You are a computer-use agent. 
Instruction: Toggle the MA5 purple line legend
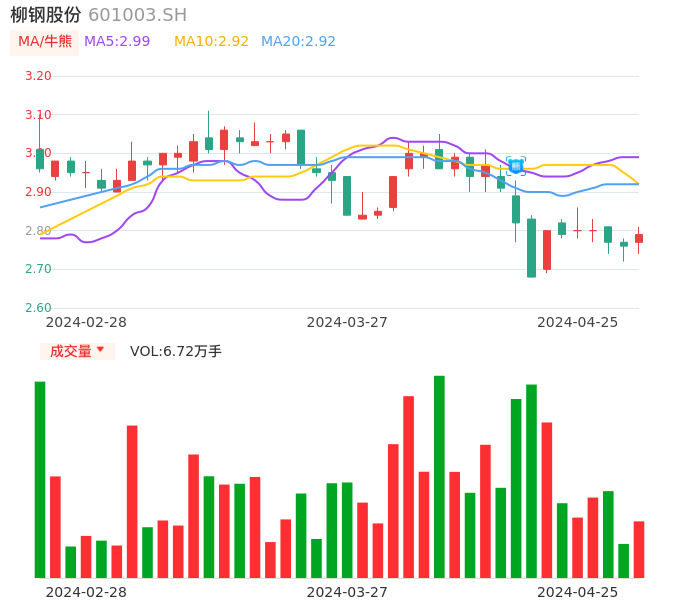(x=117, y=42)
